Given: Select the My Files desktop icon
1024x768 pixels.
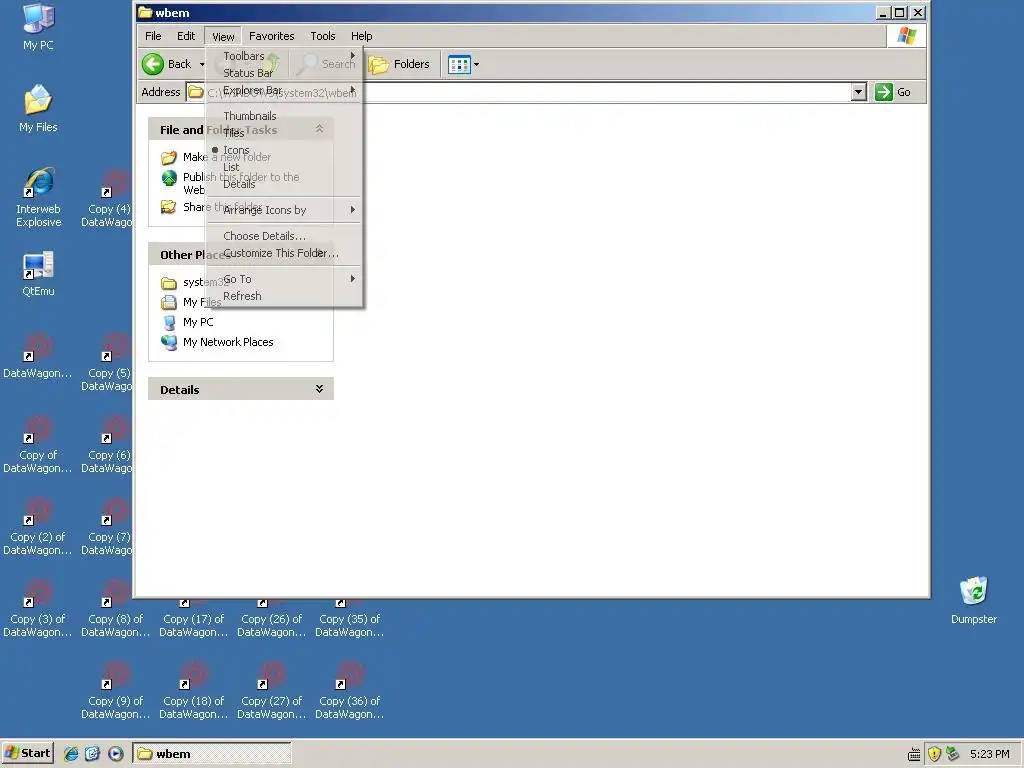Looking at the screenshot, I should (38, 100).
